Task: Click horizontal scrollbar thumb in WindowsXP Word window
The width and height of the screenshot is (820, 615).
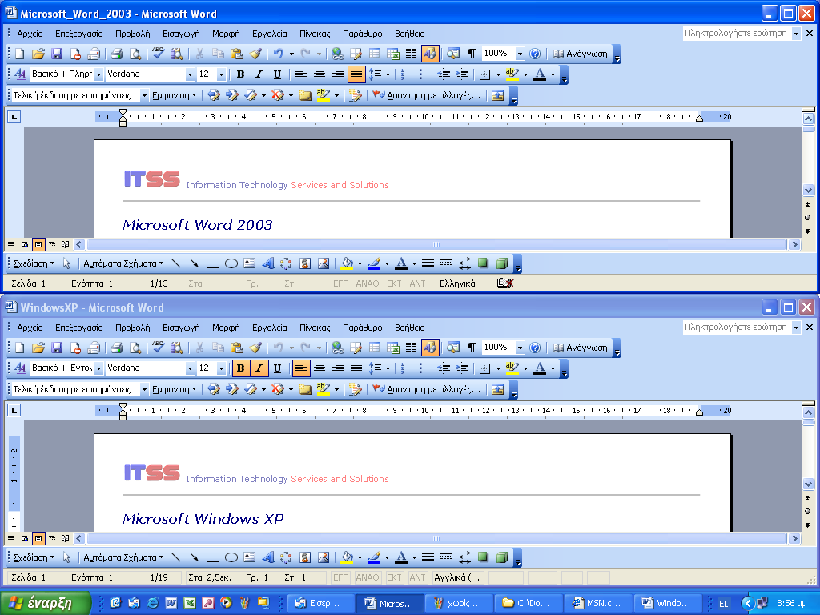Action: [437, 538]
